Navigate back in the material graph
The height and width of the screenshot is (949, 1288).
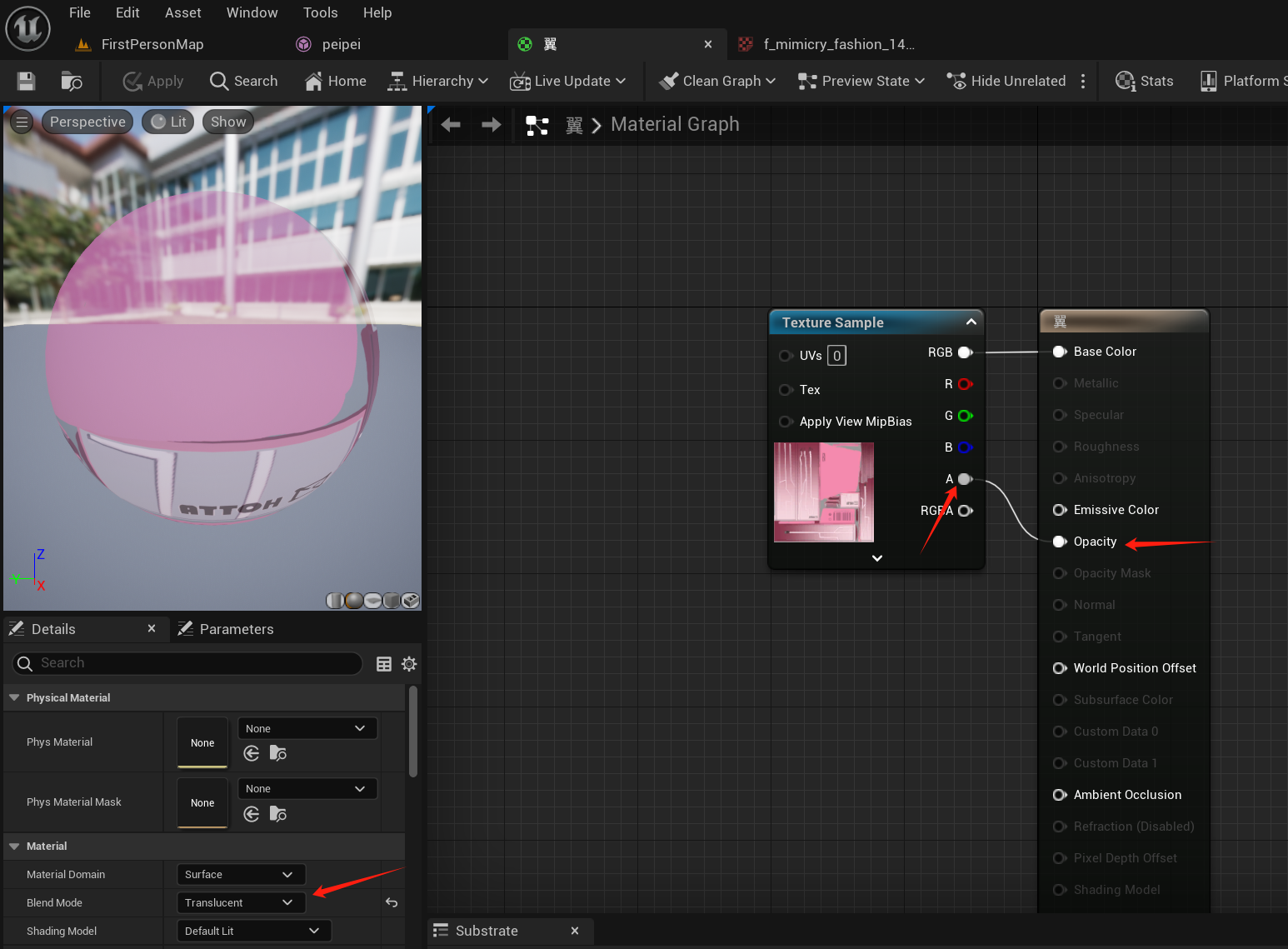pos(451,124)
